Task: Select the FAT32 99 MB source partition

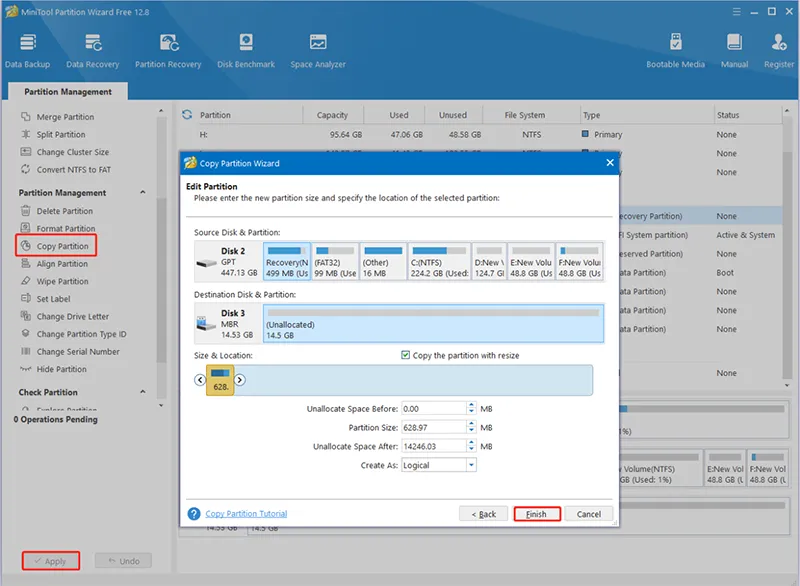Action: (335, 262)
